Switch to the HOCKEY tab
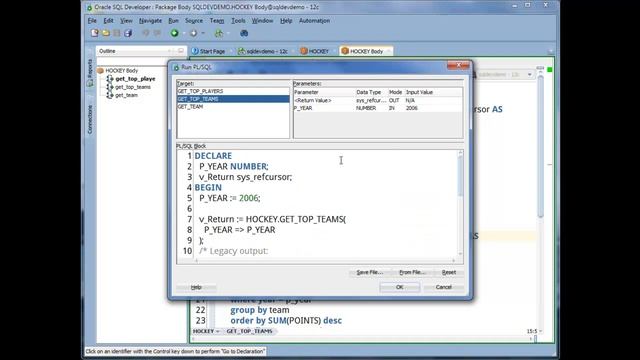This screenshot has height=360, width=640. 315,51
